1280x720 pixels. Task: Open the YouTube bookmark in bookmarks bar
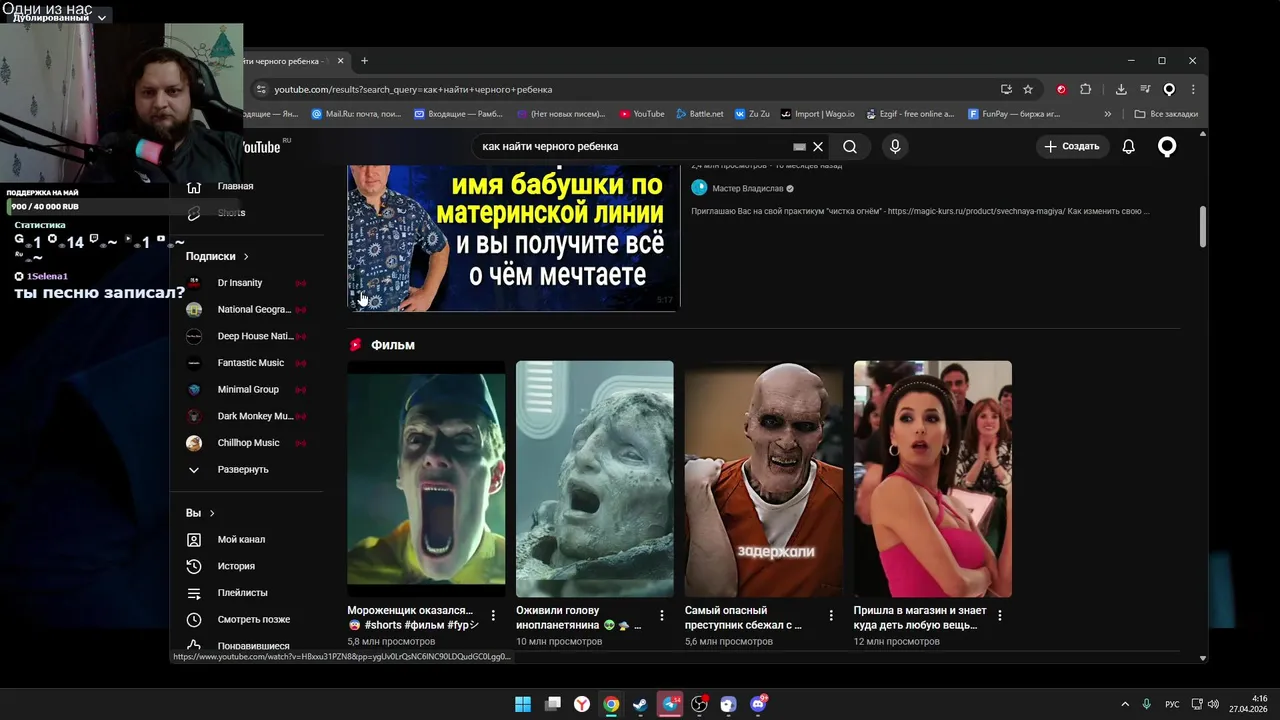point(642,114)
